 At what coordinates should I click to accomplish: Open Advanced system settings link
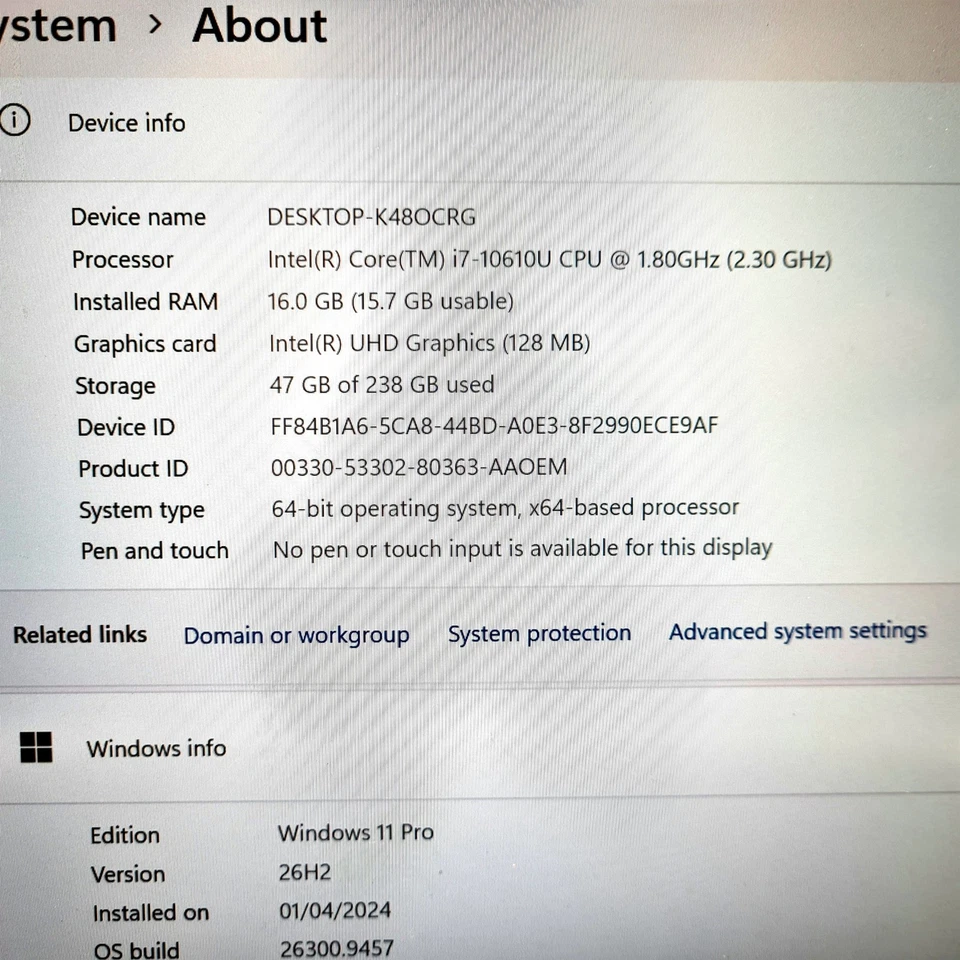click(798, 631)
